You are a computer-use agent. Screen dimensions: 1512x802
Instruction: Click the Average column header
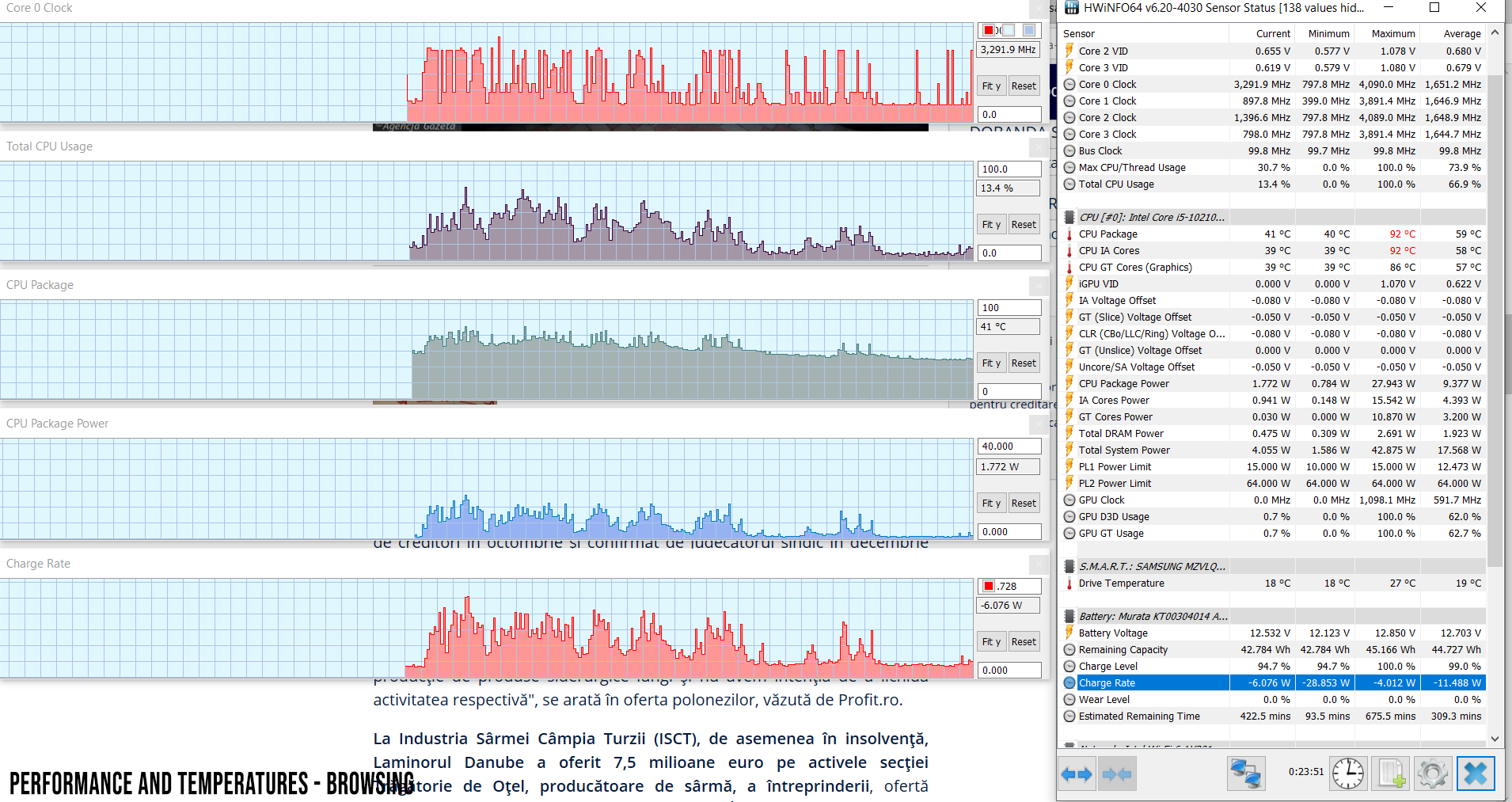[1453, 33]
